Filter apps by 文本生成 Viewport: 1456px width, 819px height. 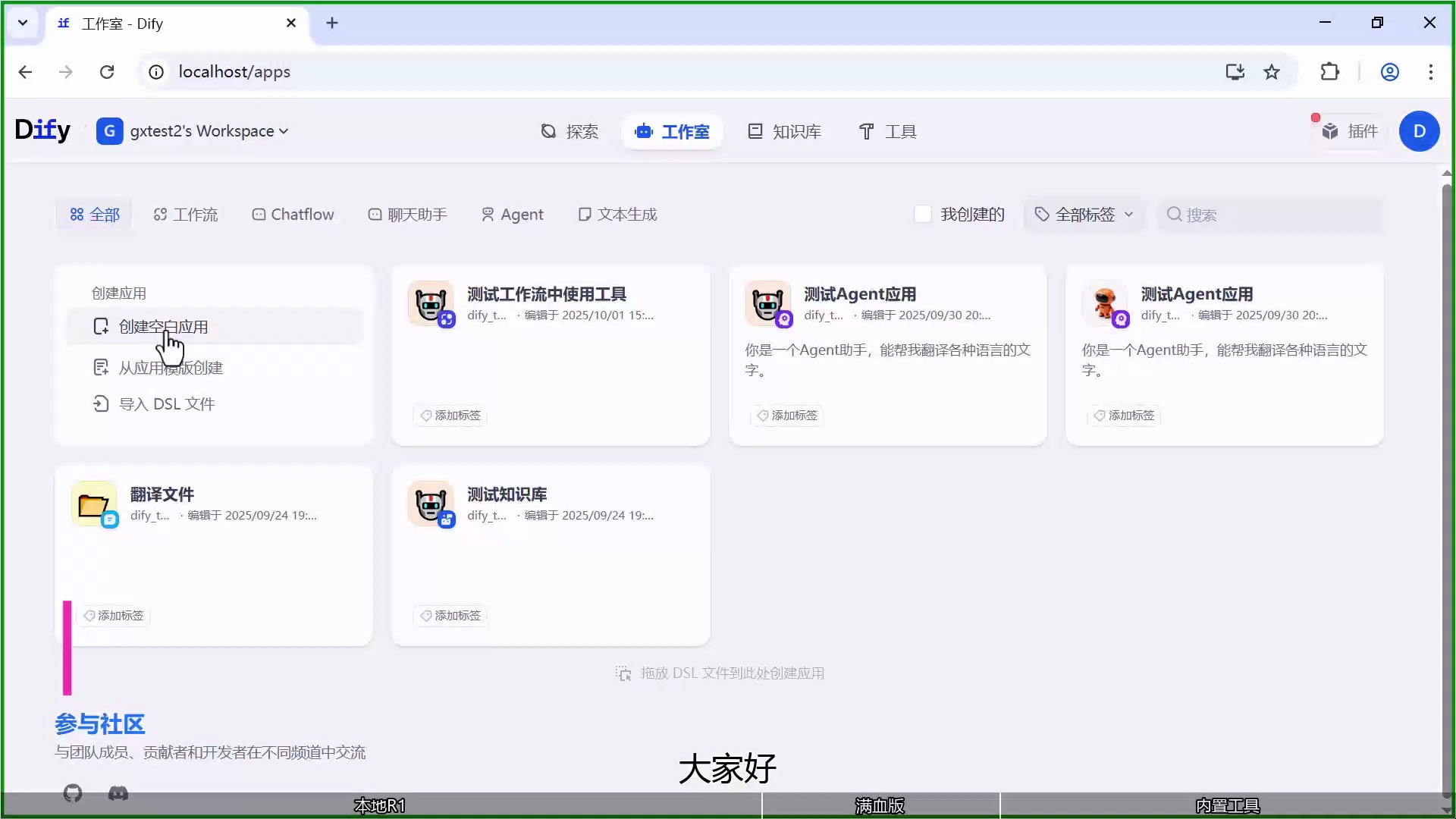coord(617,215)
